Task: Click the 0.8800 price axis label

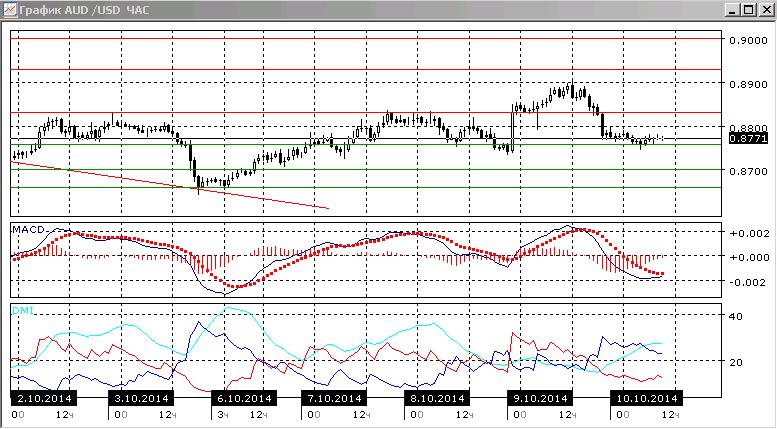Action: coord(749,128)
